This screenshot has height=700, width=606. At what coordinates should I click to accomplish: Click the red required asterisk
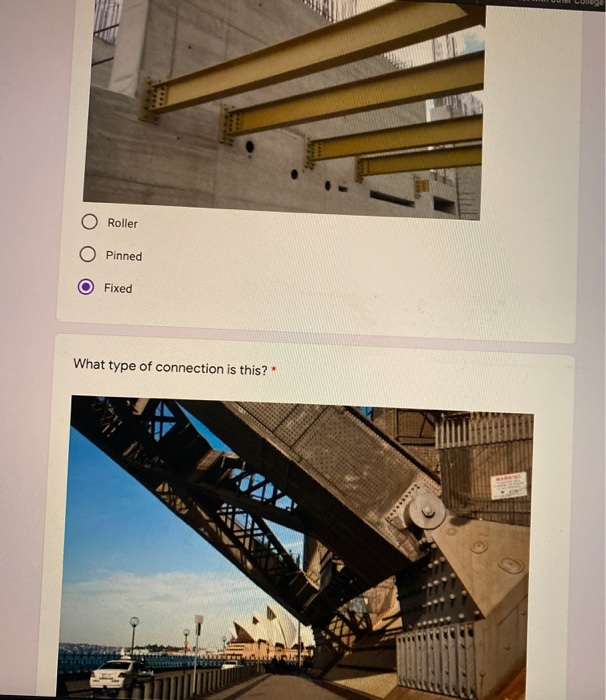pos(274,370)
